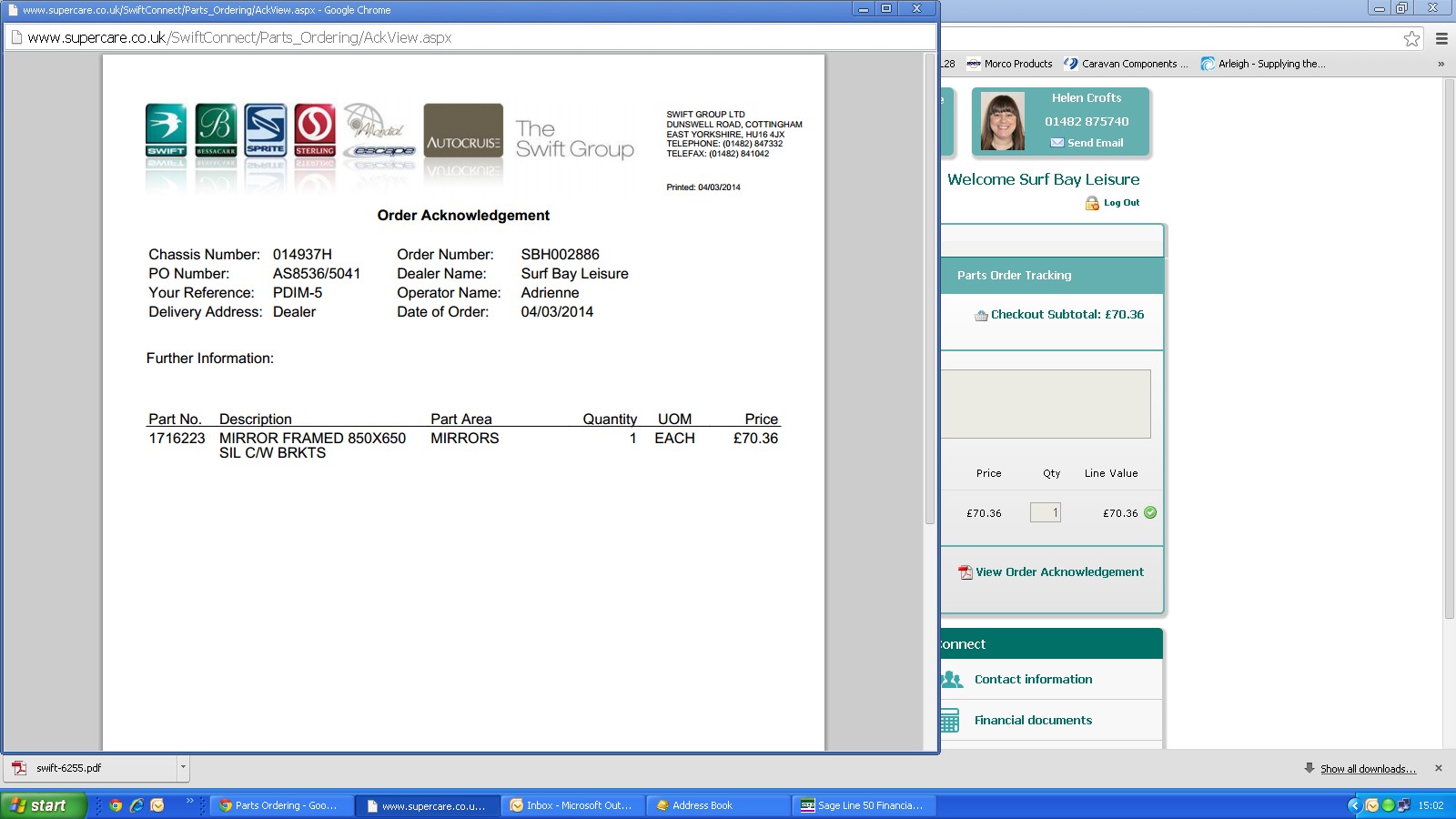This screenshot has height=819, width=1456.
Task: Click Checkout Subtotal £70.36 link
Action: click(x=1067, y=314)
